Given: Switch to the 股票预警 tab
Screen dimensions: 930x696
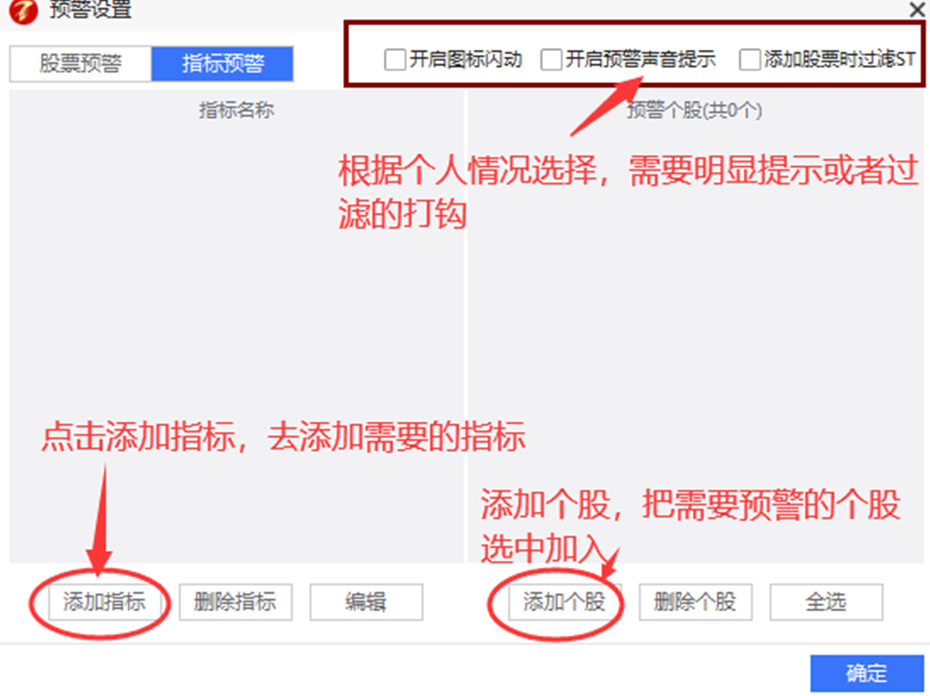Looking at the screenshot, I should tap(81, 63).
